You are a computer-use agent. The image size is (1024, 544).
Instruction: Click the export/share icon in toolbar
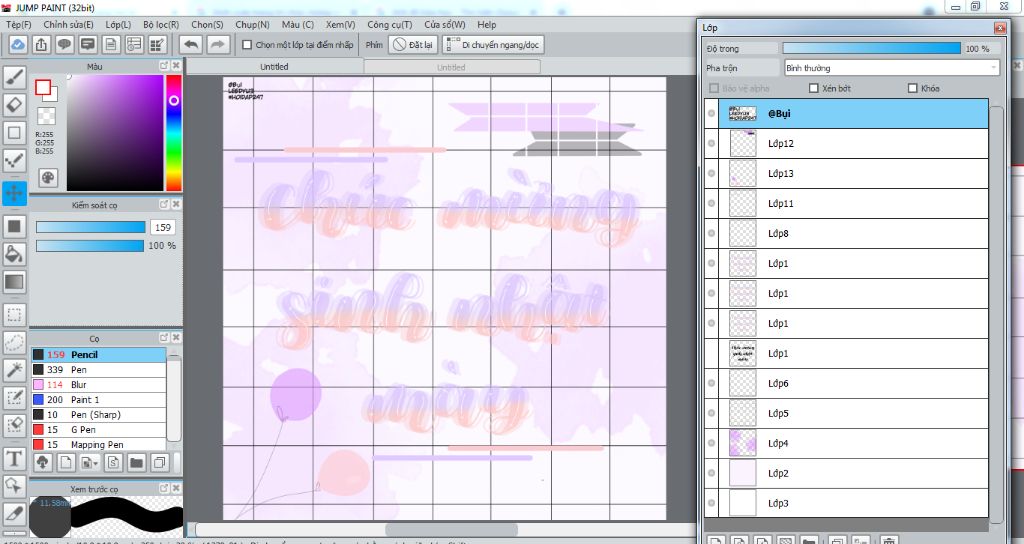pos(41,44)
